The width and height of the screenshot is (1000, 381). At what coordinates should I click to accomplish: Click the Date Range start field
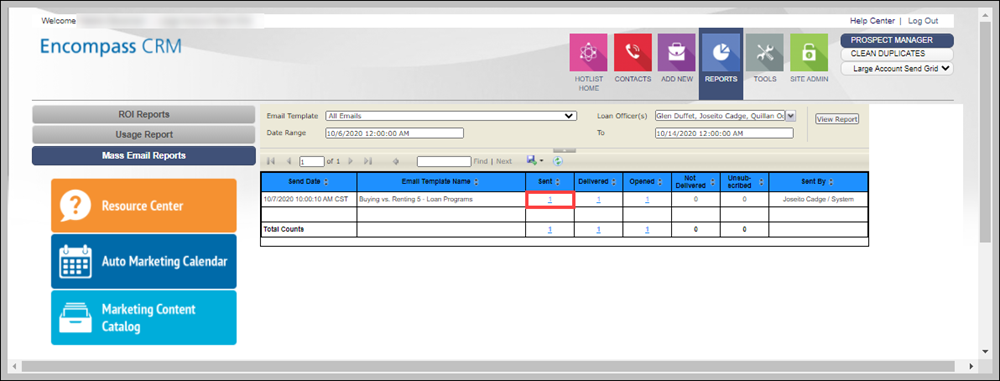point(394,133)
